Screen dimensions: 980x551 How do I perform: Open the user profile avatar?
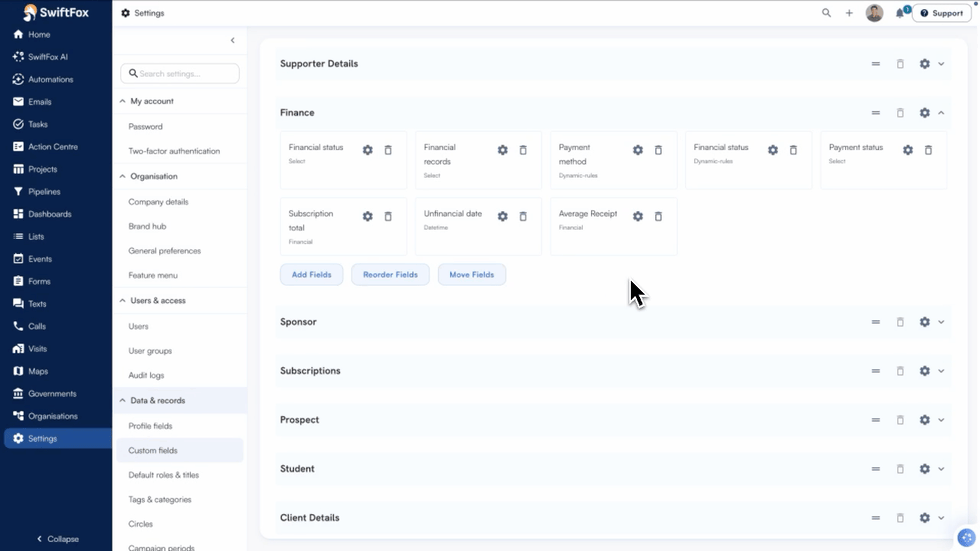(874, 12)
